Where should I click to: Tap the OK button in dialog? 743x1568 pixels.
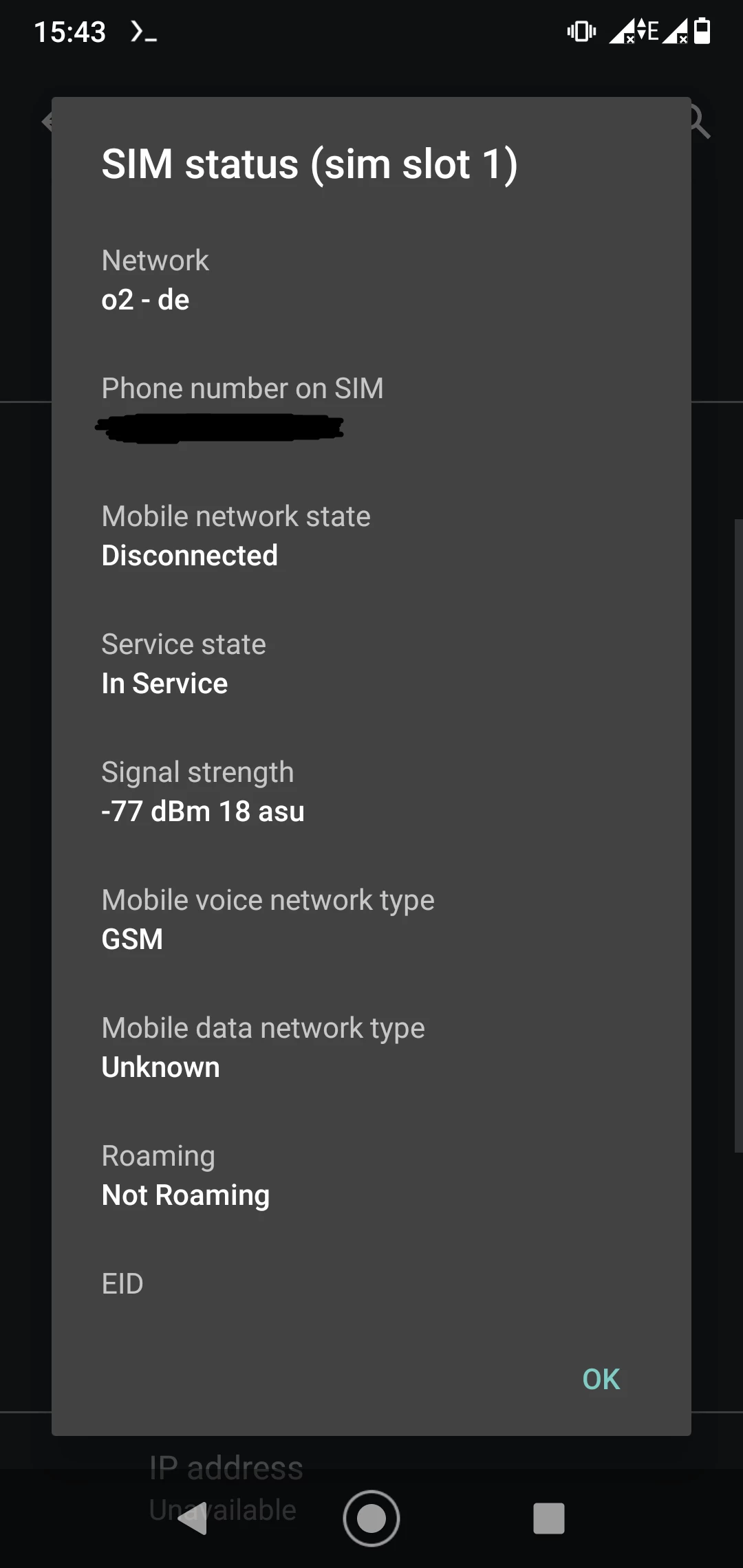pos(601,1379)
